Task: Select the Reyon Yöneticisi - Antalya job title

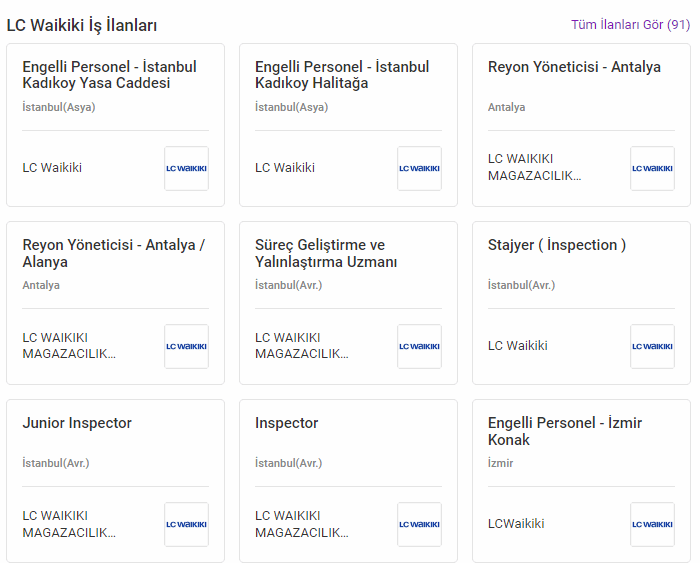Action: (574, 67)
